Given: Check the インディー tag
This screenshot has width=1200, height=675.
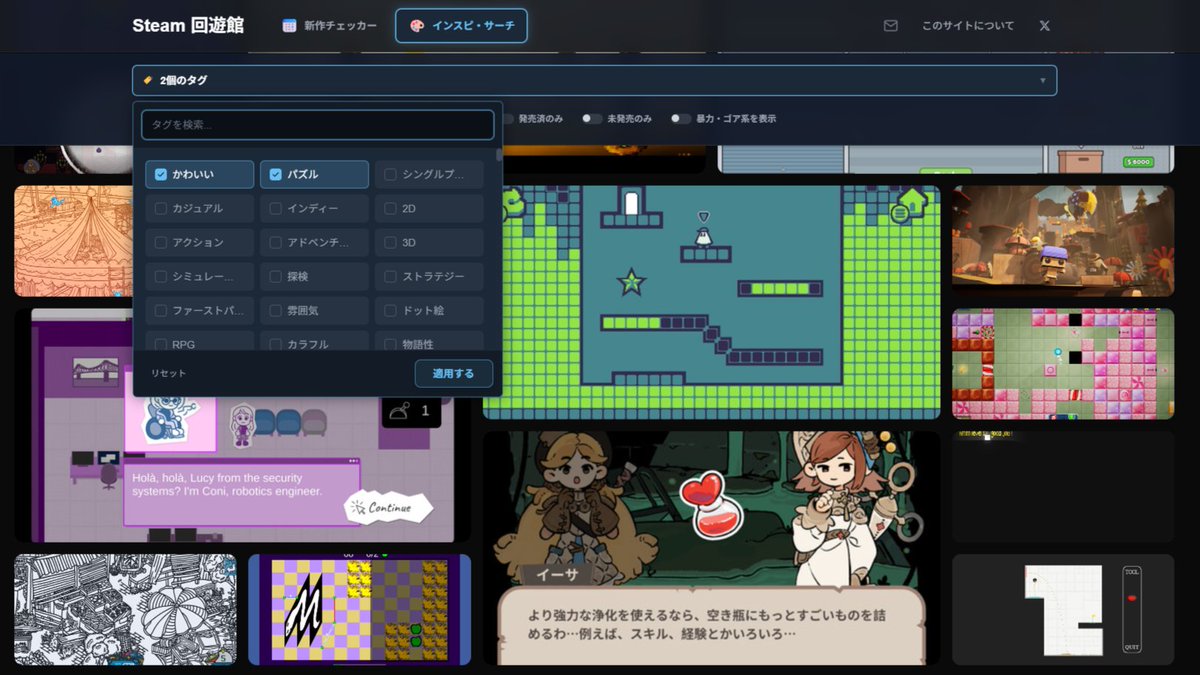Looking at the screenshot, I should (x=314, y=209).
